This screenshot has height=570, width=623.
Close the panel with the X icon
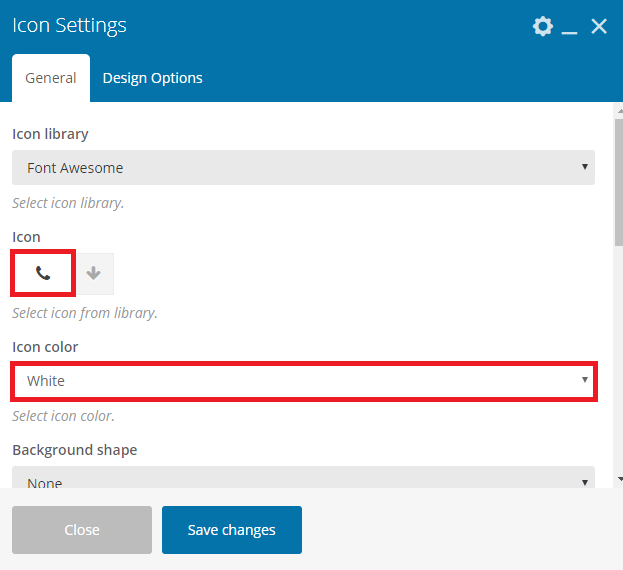tap(599, 27)
